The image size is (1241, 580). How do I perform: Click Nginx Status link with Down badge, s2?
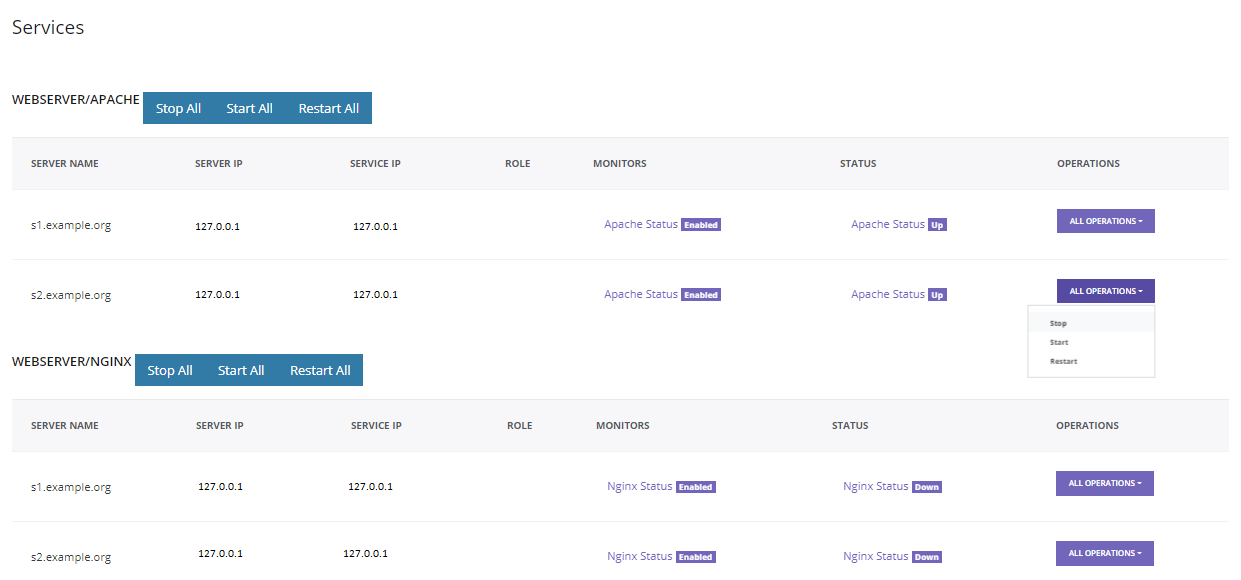876,556
